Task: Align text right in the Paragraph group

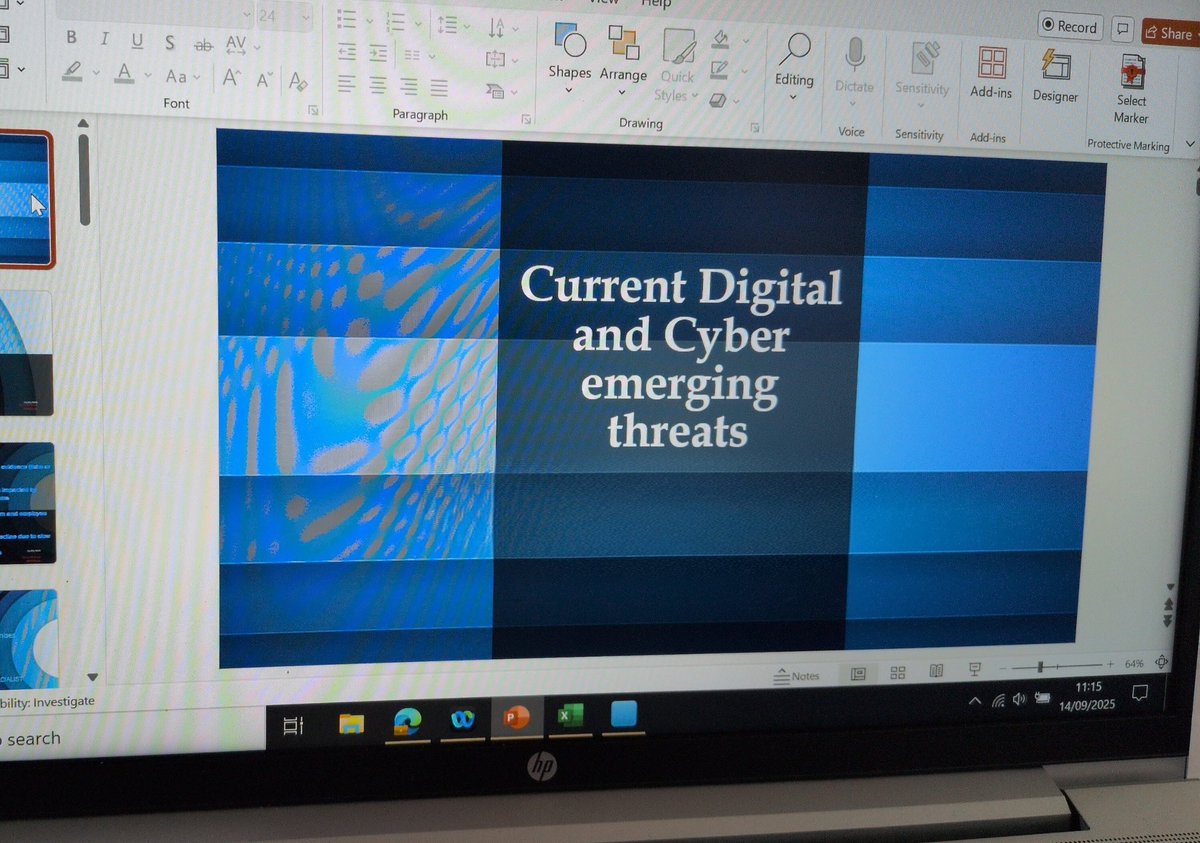Action: (409, 86)
